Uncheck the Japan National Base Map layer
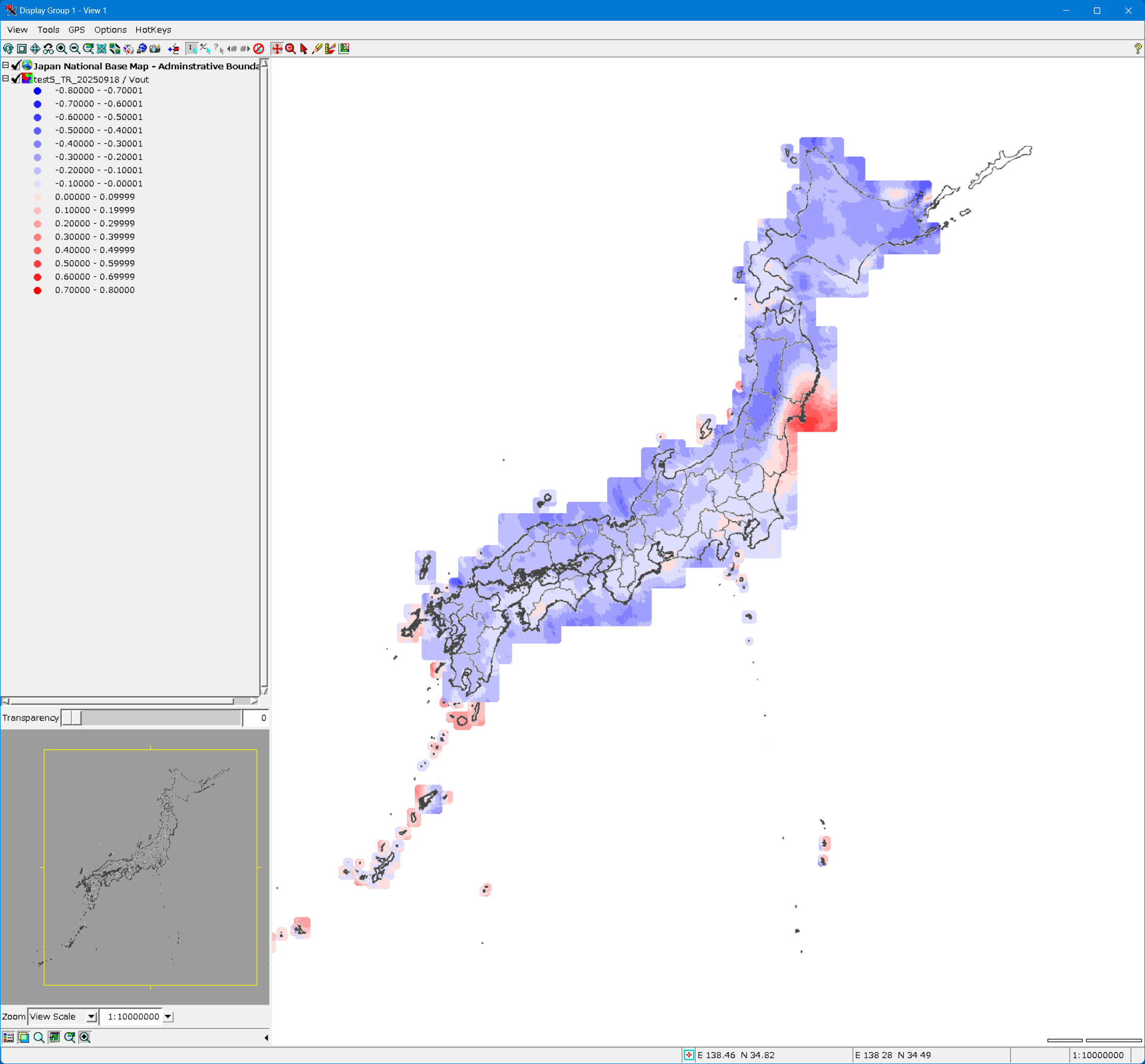Screen dimensions: 1145x1064 pyautogui.click(x=16, y=65)
